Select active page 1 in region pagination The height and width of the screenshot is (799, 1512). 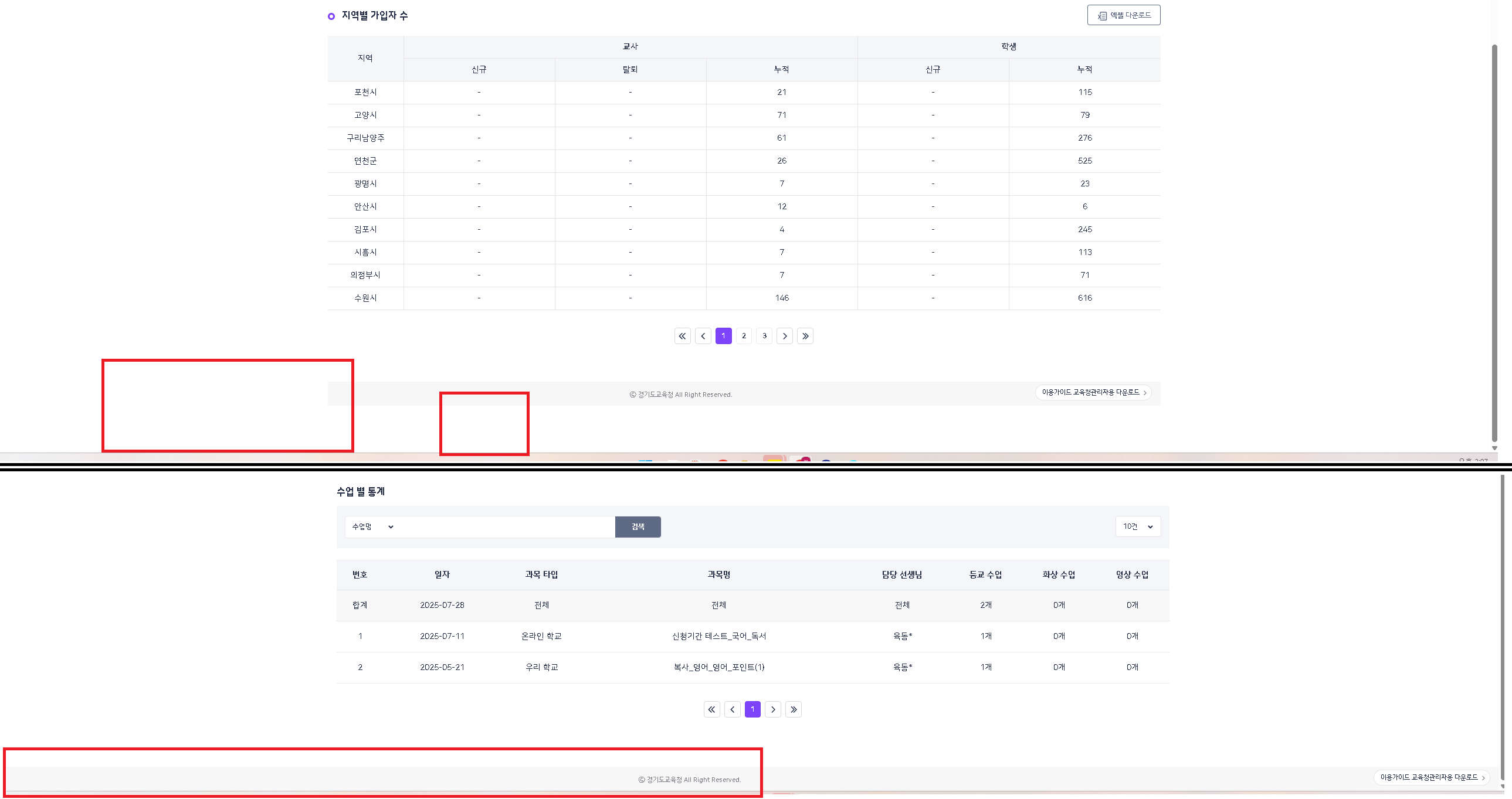[723, 336]
